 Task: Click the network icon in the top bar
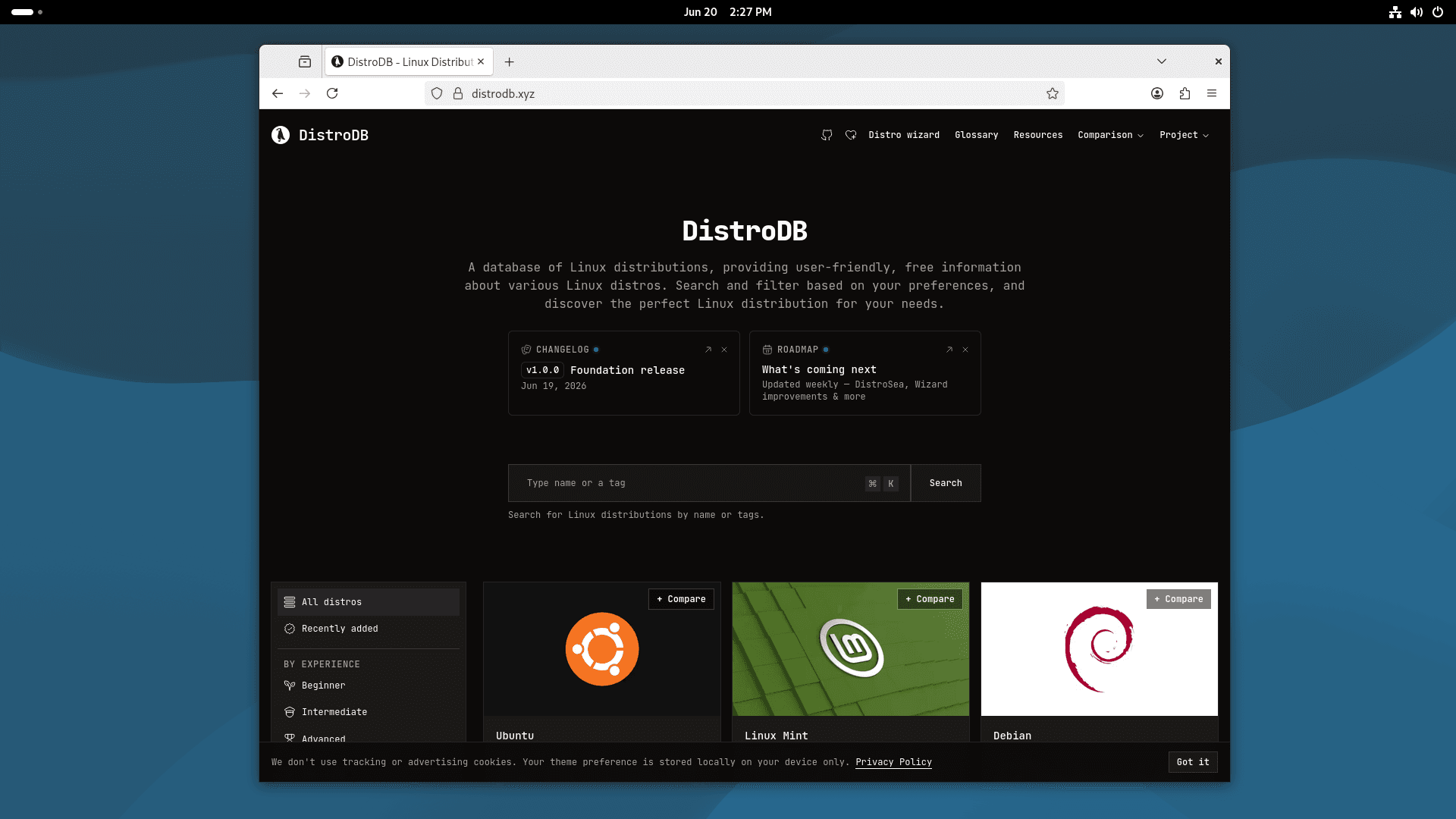(1395, 12)
